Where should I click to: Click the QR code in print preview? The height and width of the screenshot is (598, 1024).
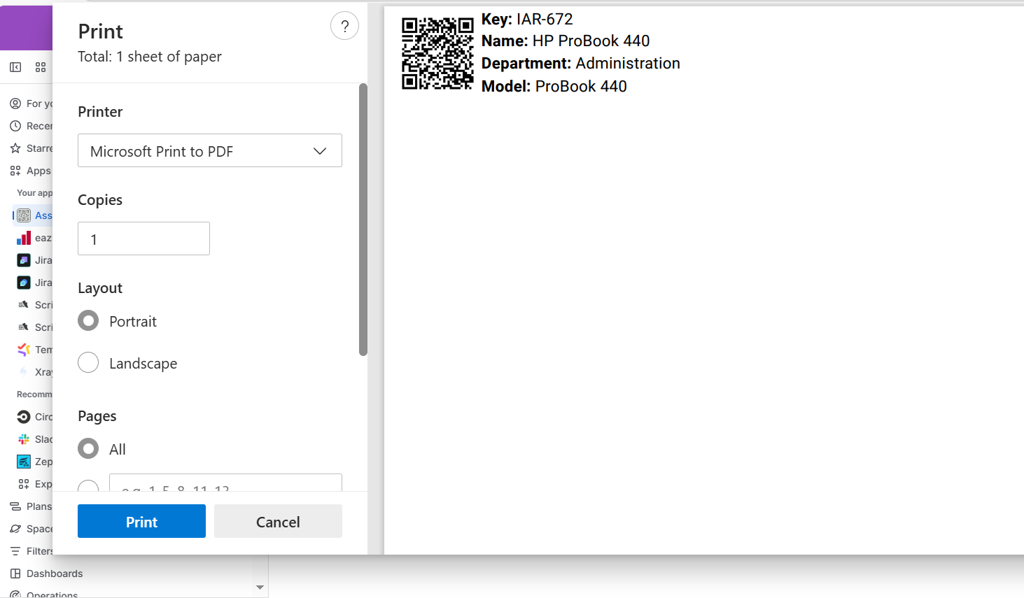438,54
